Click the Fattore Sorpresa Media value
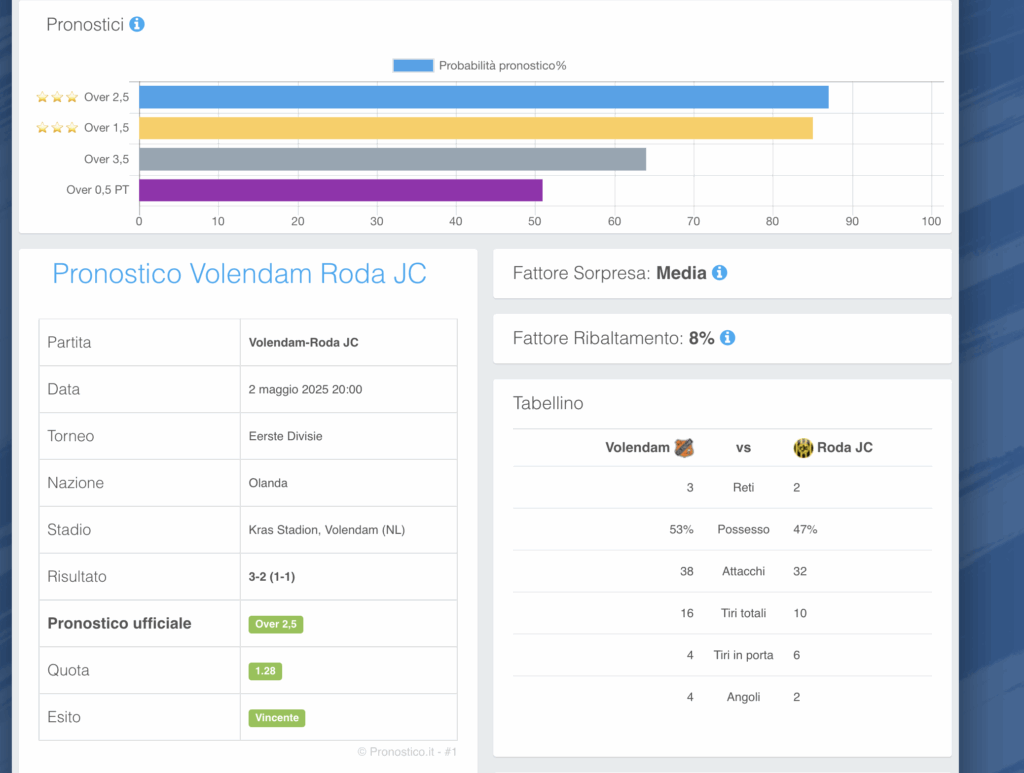 (681, 273)
